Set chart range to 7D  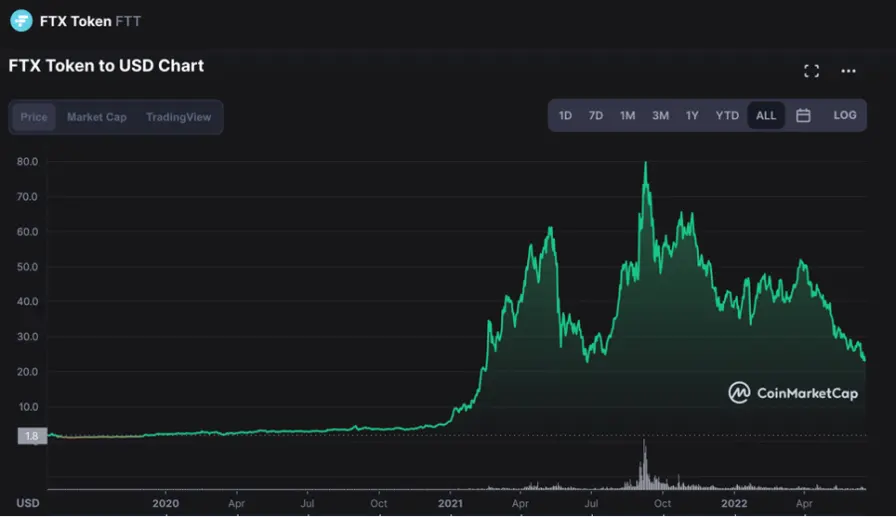click(595, 115)
